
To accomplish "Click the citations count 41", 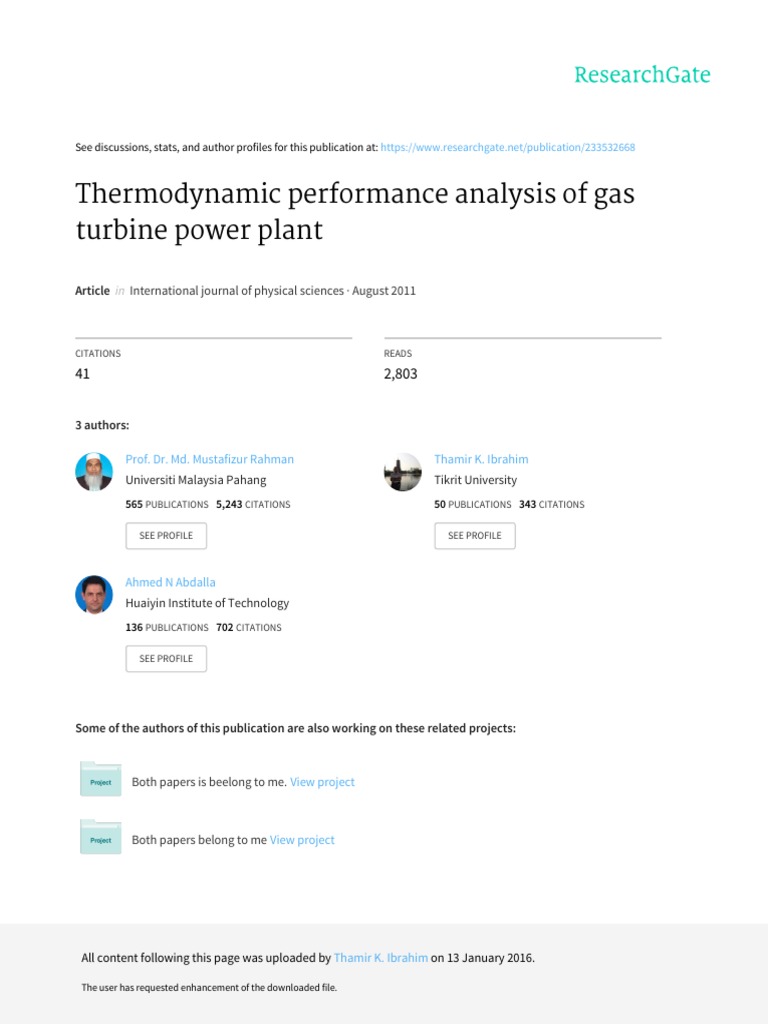I will (83, 374).
